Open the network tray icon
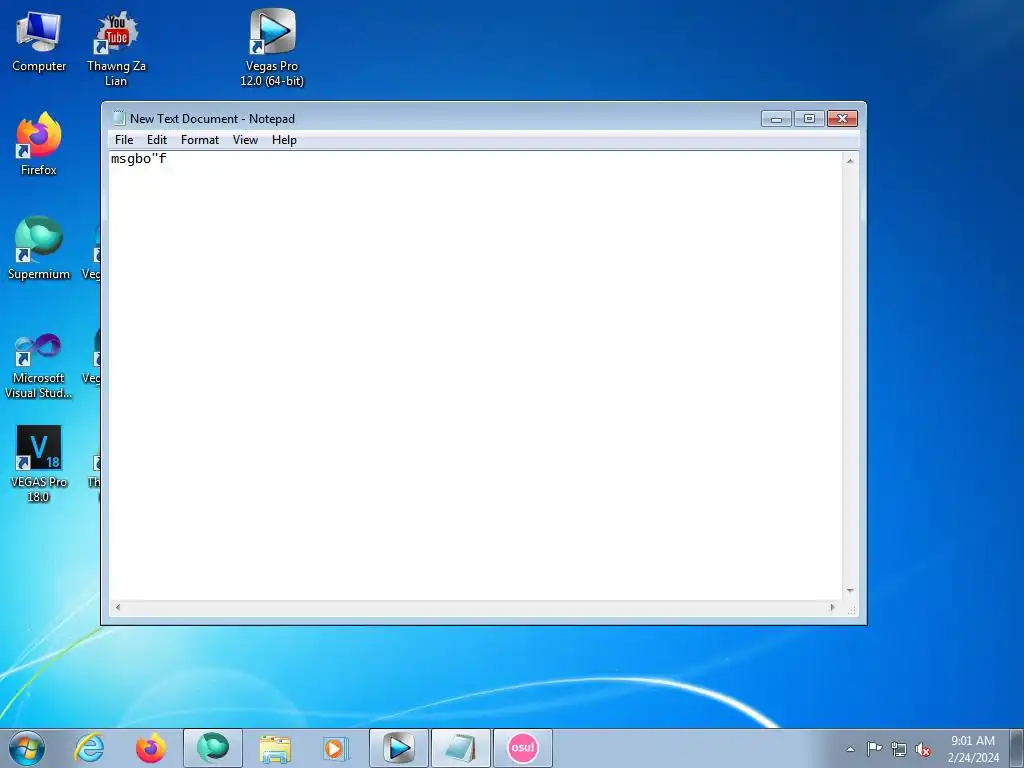The width and height of the screenshot is (1024, 768). 899,749
